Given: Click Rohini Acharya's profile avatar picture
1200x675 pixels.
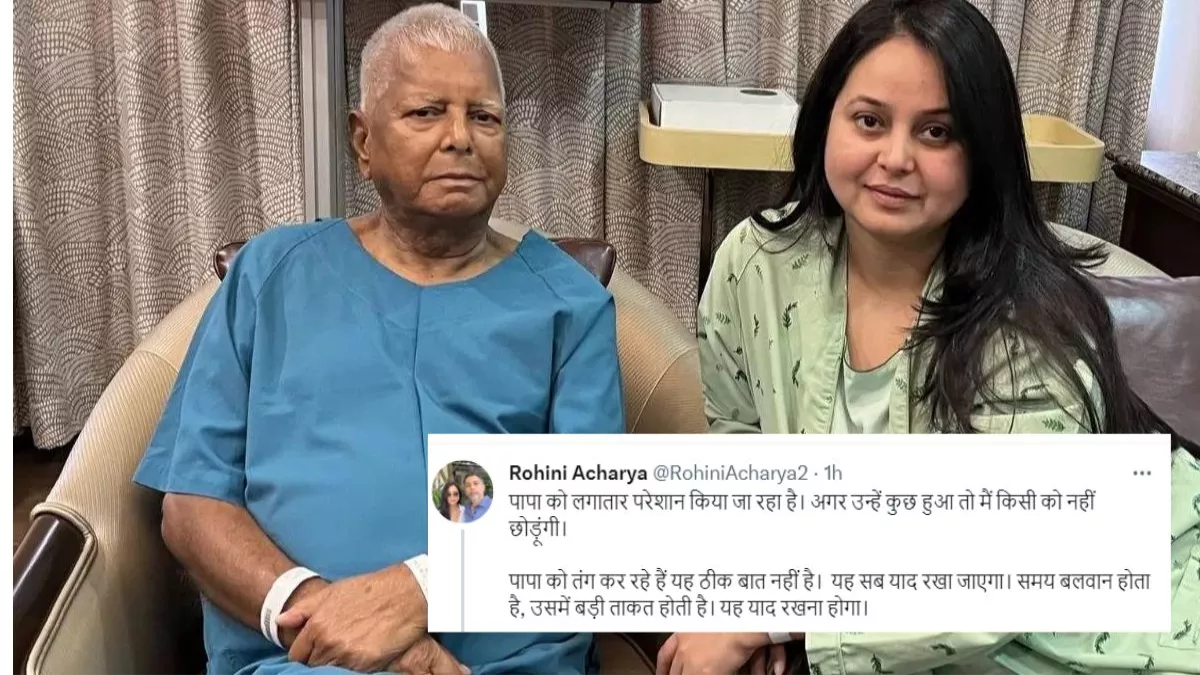Looking at the screenshot, I should pos(462,491).
